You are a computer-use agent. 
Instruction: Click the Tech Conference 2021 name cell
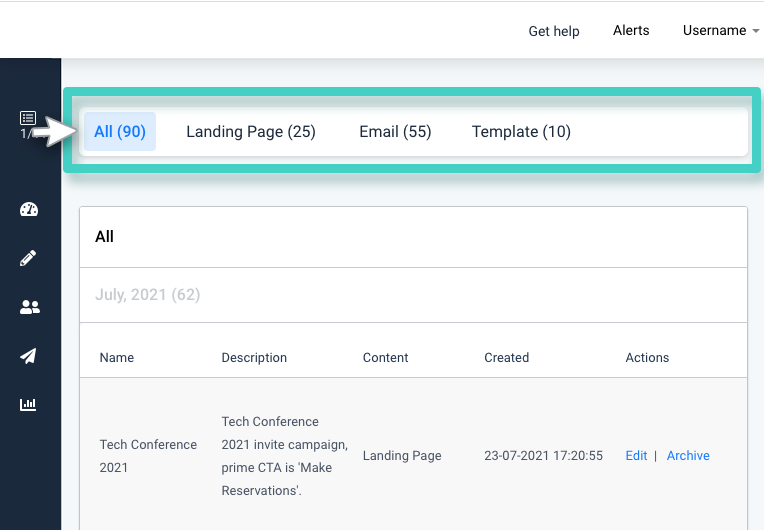148,456
